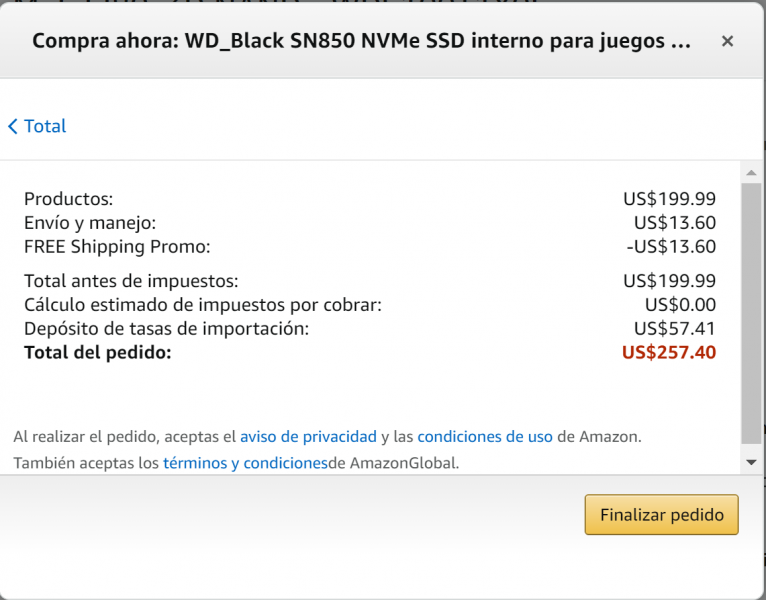This screenshot has width=766, height=600.
Task: Open the aviso de privacidad link
Action: click(308, 436)
